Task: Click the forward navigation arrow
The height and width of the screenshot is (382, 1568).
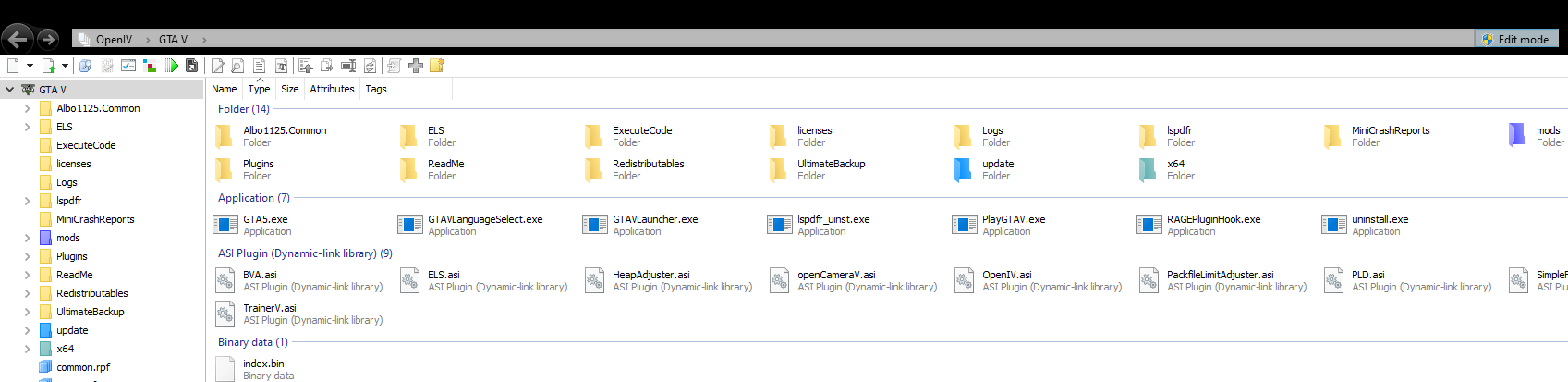Action: coord(47,39)
